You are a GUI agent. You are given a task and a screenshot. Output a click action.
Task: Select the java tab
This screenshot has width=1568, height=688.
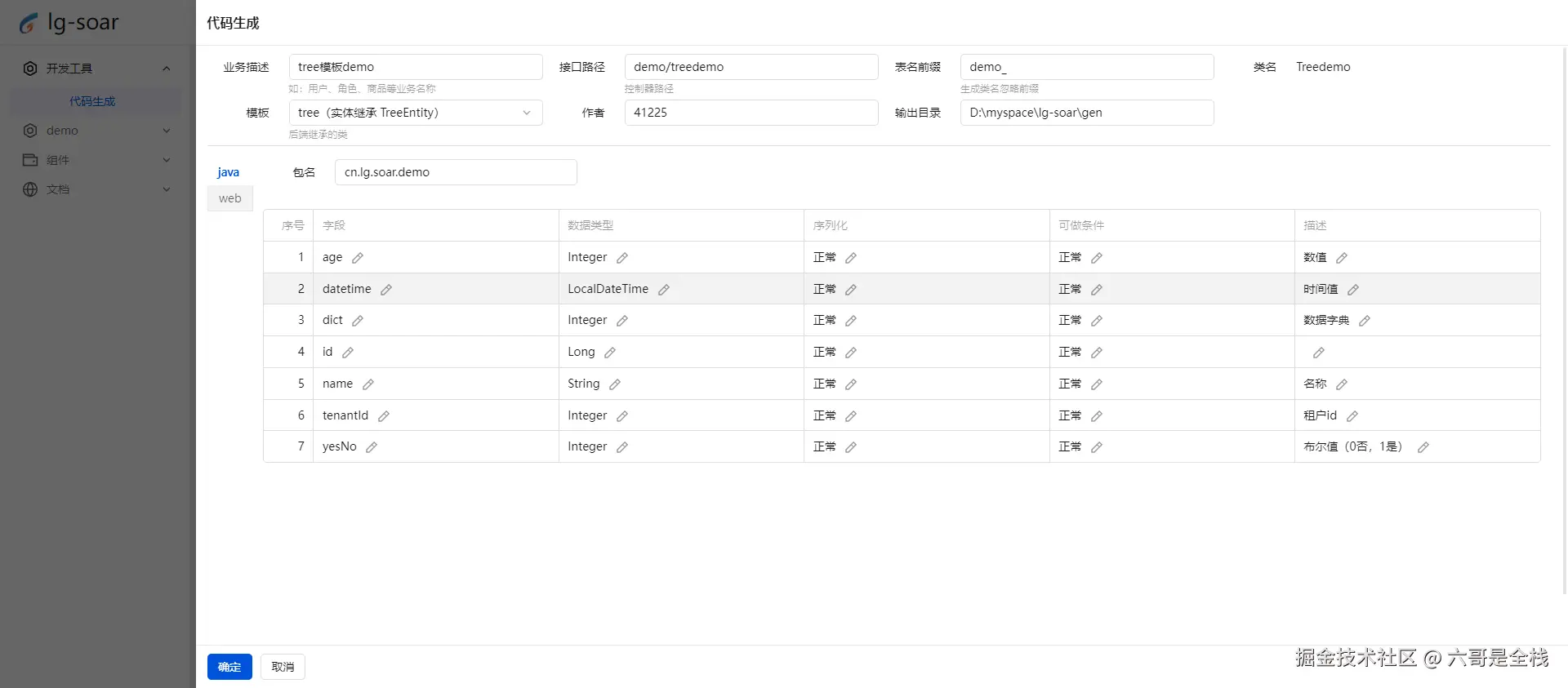coord(228,172)
